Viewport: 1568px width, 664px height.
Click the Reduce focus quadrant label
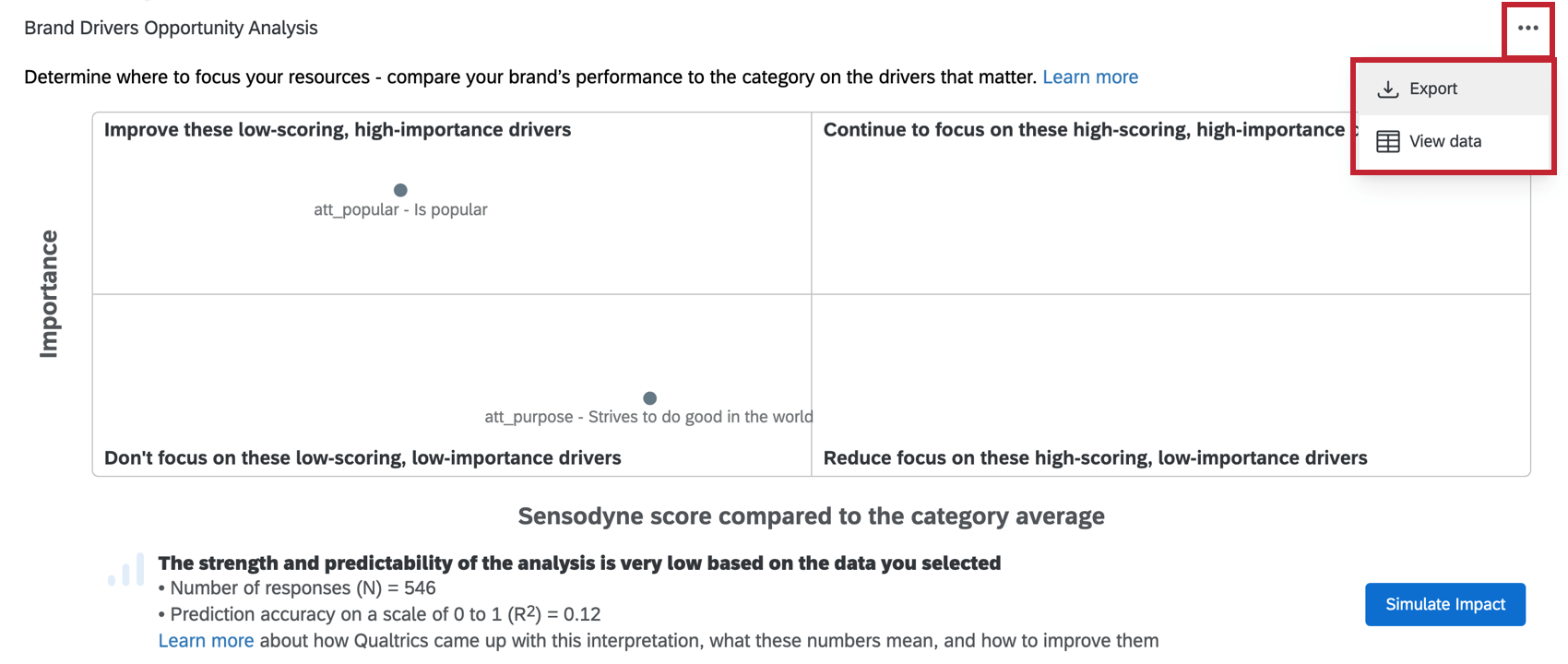tap(1094, 457)
